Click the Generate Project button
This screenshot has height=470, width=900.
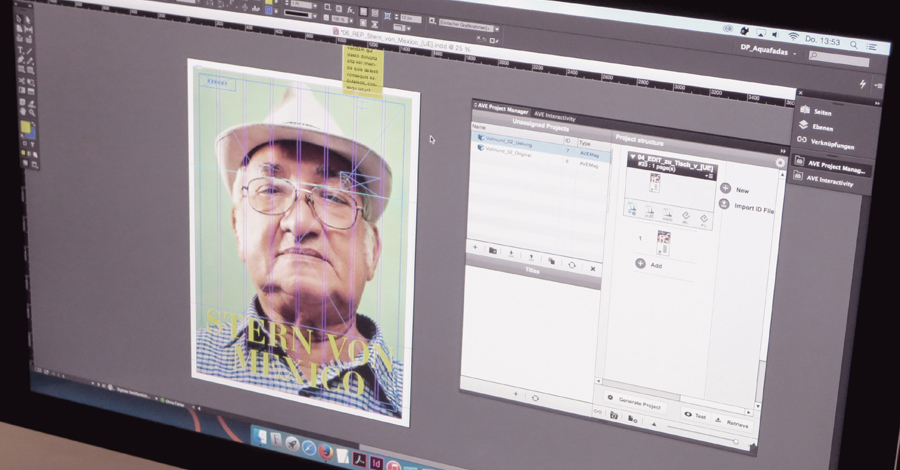(634, 402)
